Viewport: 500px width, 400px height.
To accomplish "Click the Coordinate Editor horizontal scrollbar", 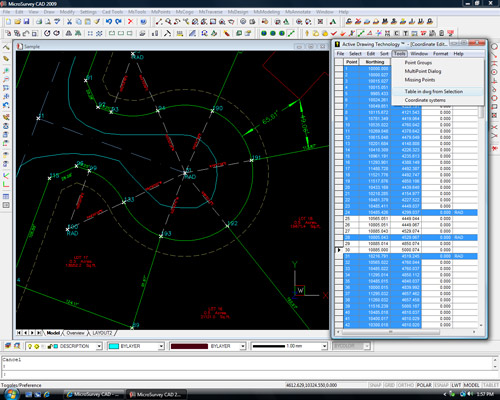I will (406, 332).
